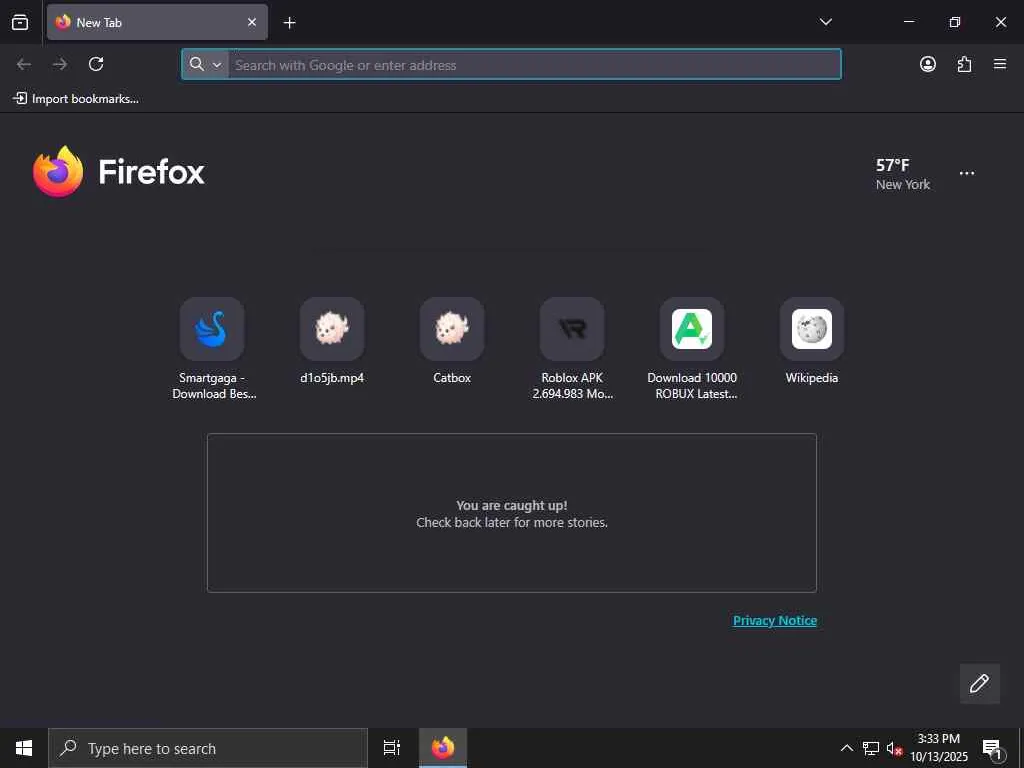
Task: Show hidden system tray icons
Action: pos(846,748)
